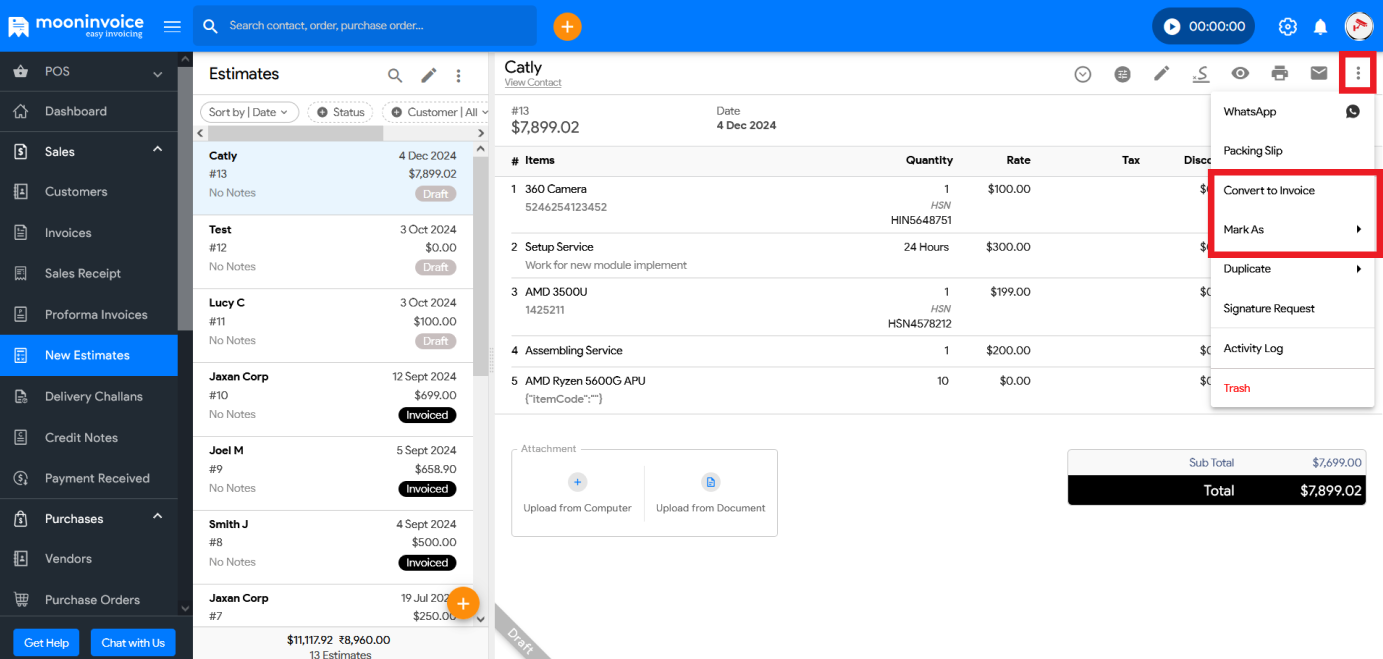Viewport: 1383px width, 659px height.
Task: Click the Chat with Us button
Action: click(x=133, y=643)
